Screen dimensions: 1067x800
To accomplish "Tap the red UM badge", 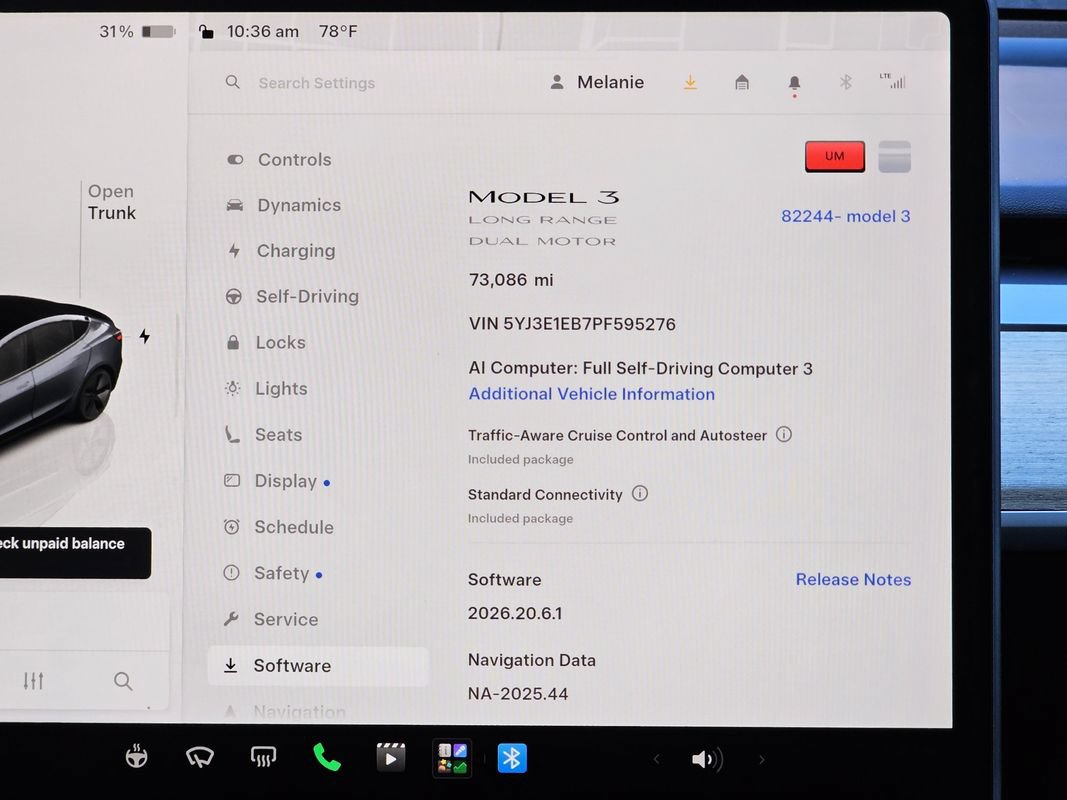I will click(x=835, y=156).
